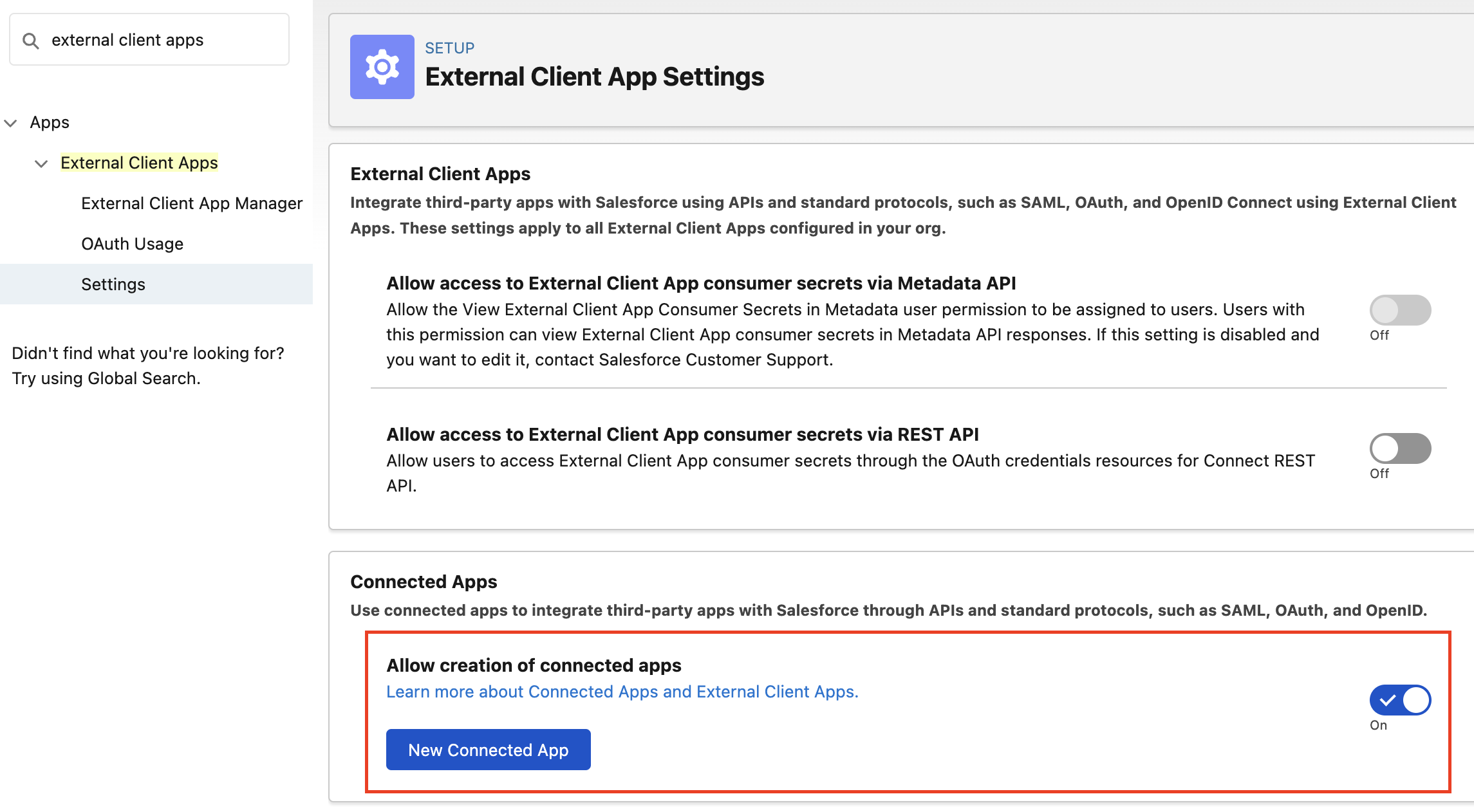
Task: Disable Allow creation of connected apps
Action: pos(1399,700)
